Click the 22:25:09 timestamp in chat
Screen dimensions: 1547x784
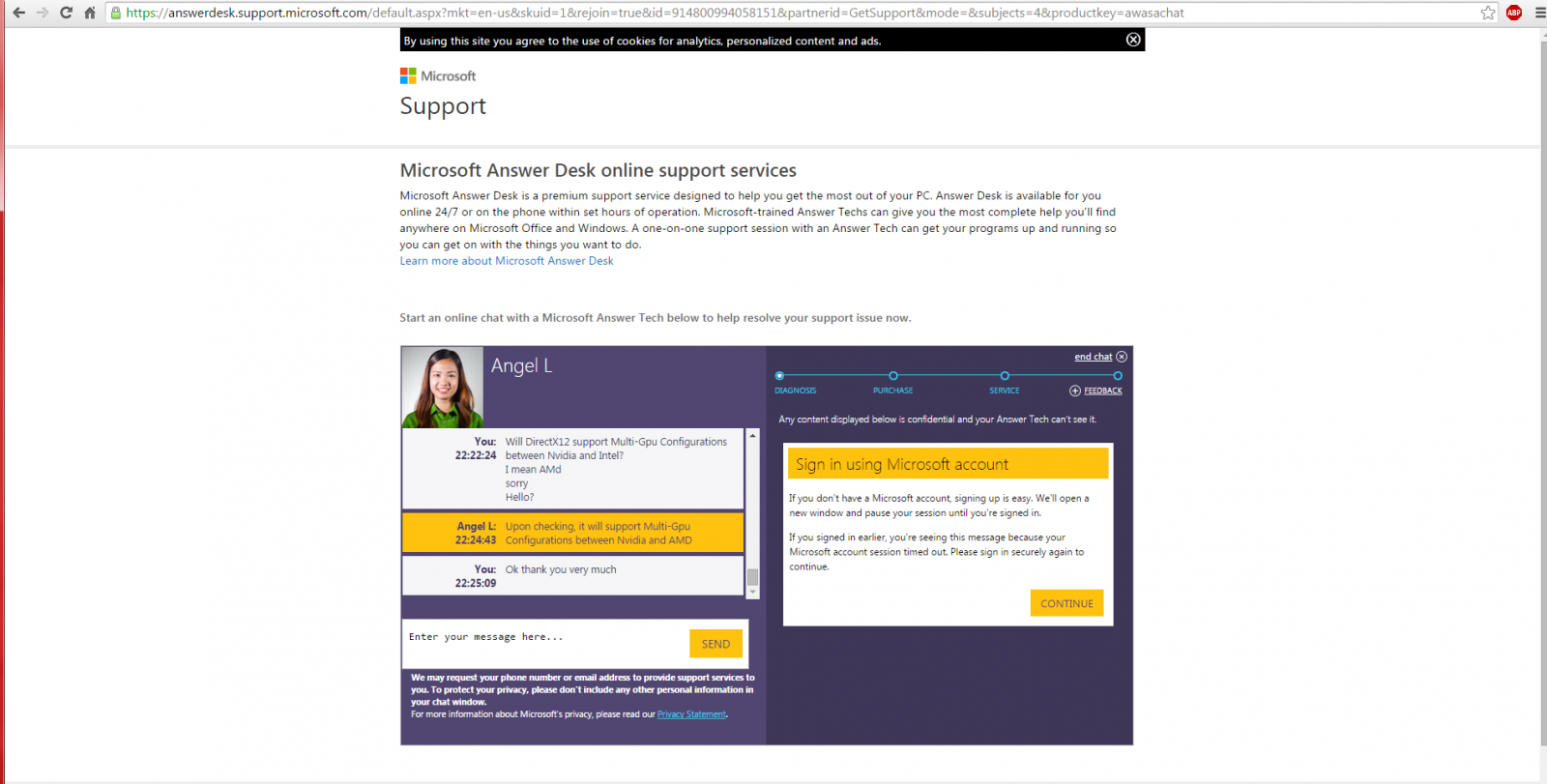pos(476,583)
